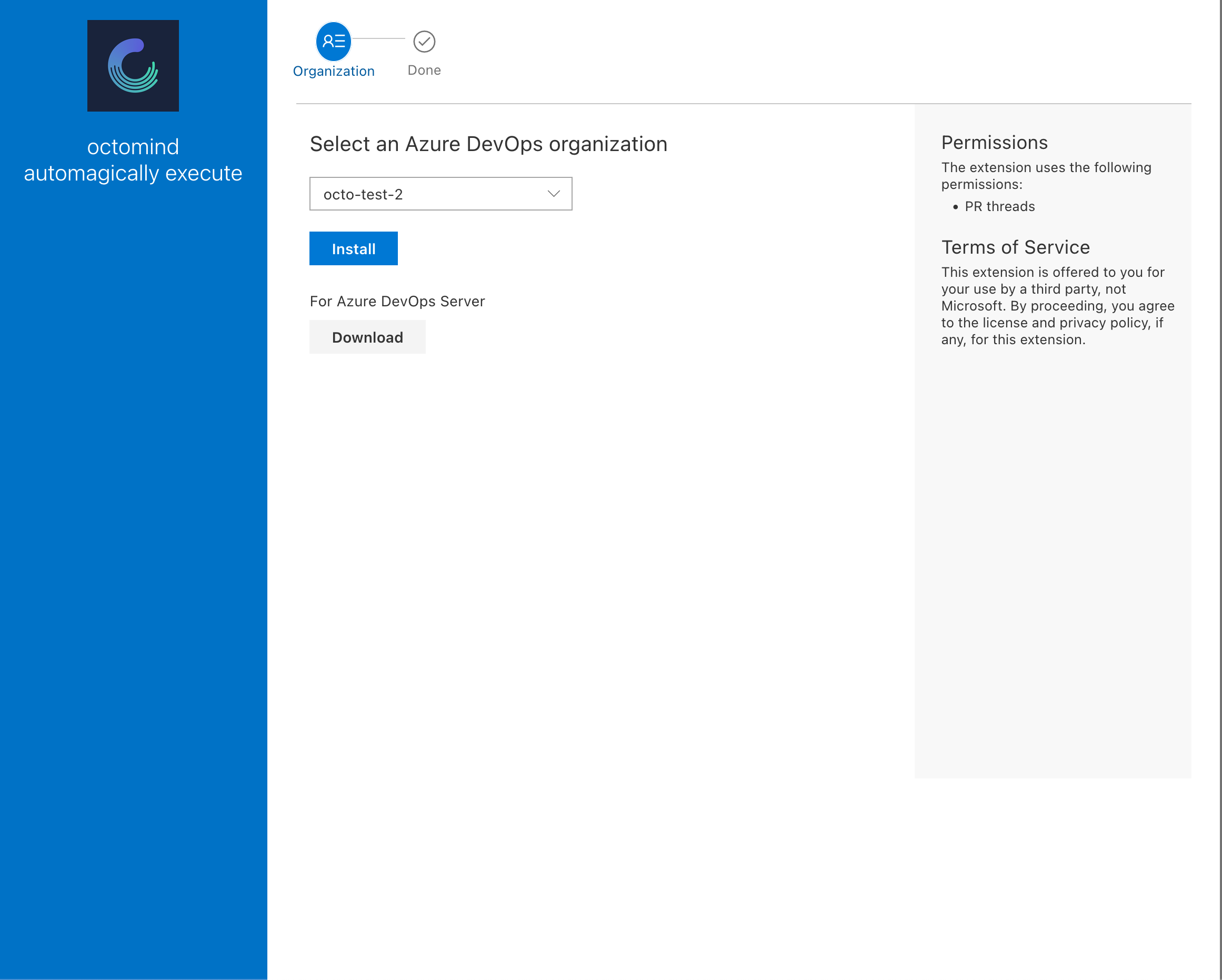
Task: Open the octo-test-2 organization dropdown
Action: pyautogui.click(x=441, y=194)
